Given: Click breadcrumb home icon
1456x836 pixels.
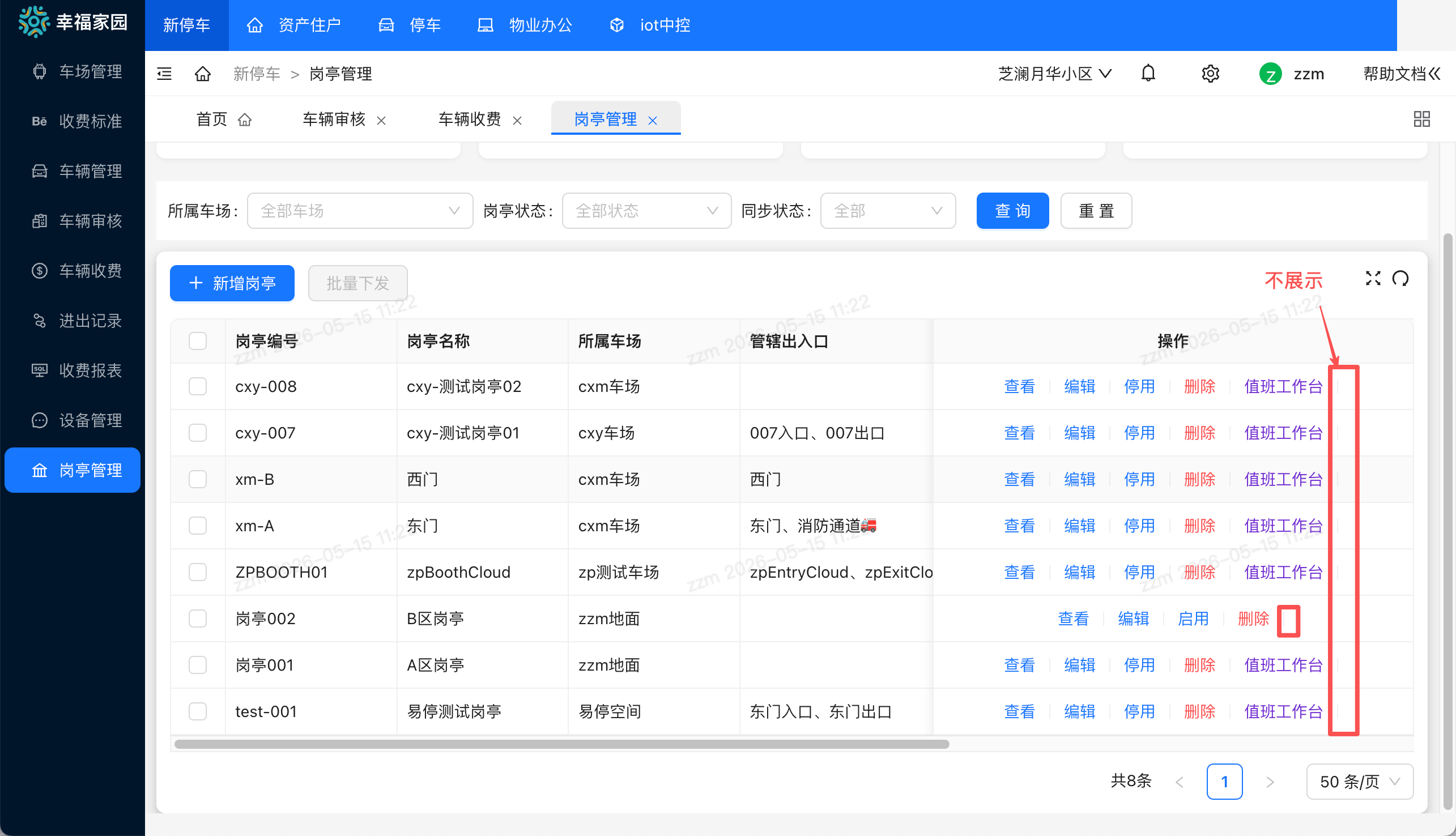Looking at the screenshot, I should pyautogui.click(x=203, y=74).
